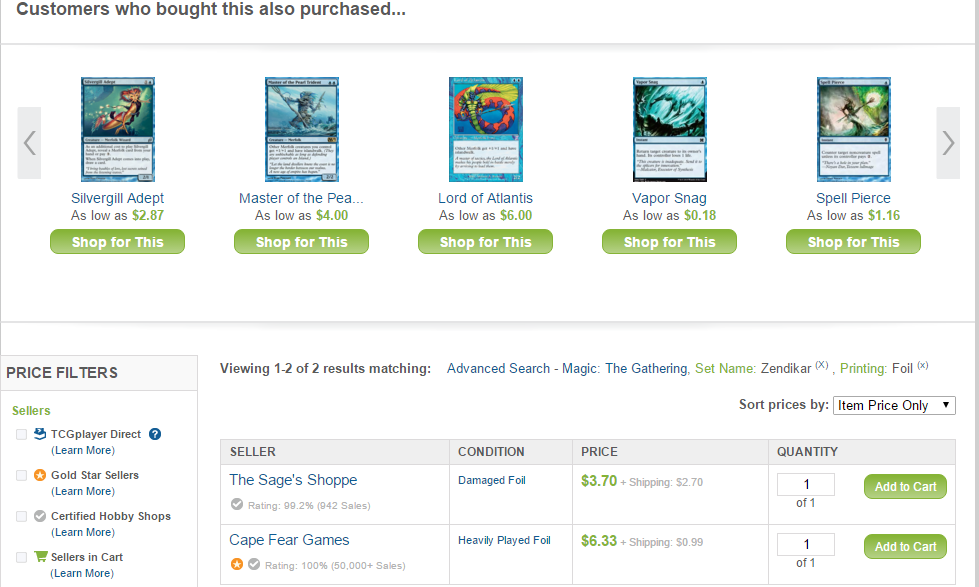Click the Advanced Search - Magic: The Gathering link
The image size is (979, 587).
(567, 368)
